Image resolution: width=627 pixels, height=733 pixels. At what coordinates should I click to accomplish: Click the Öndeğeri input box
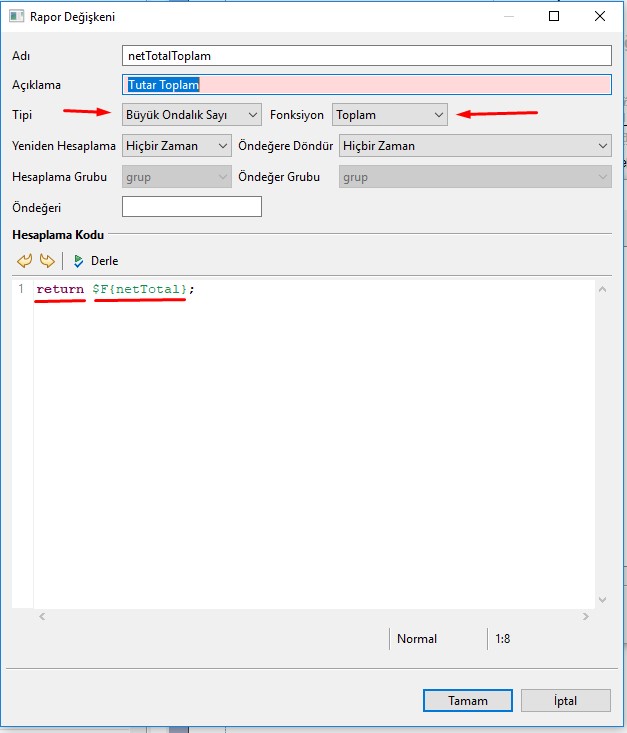(191, 207)
